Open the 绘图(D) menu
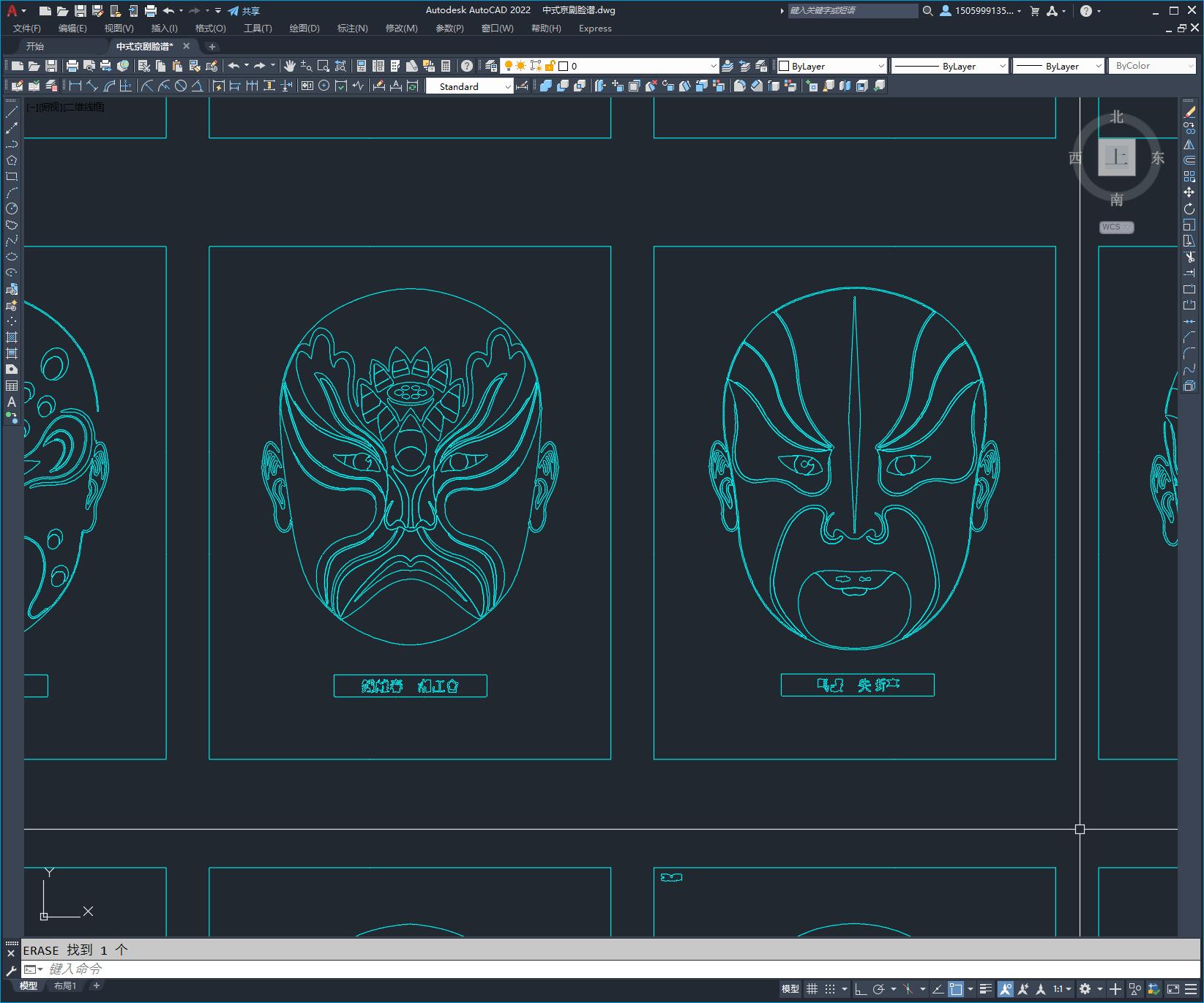 304,29
